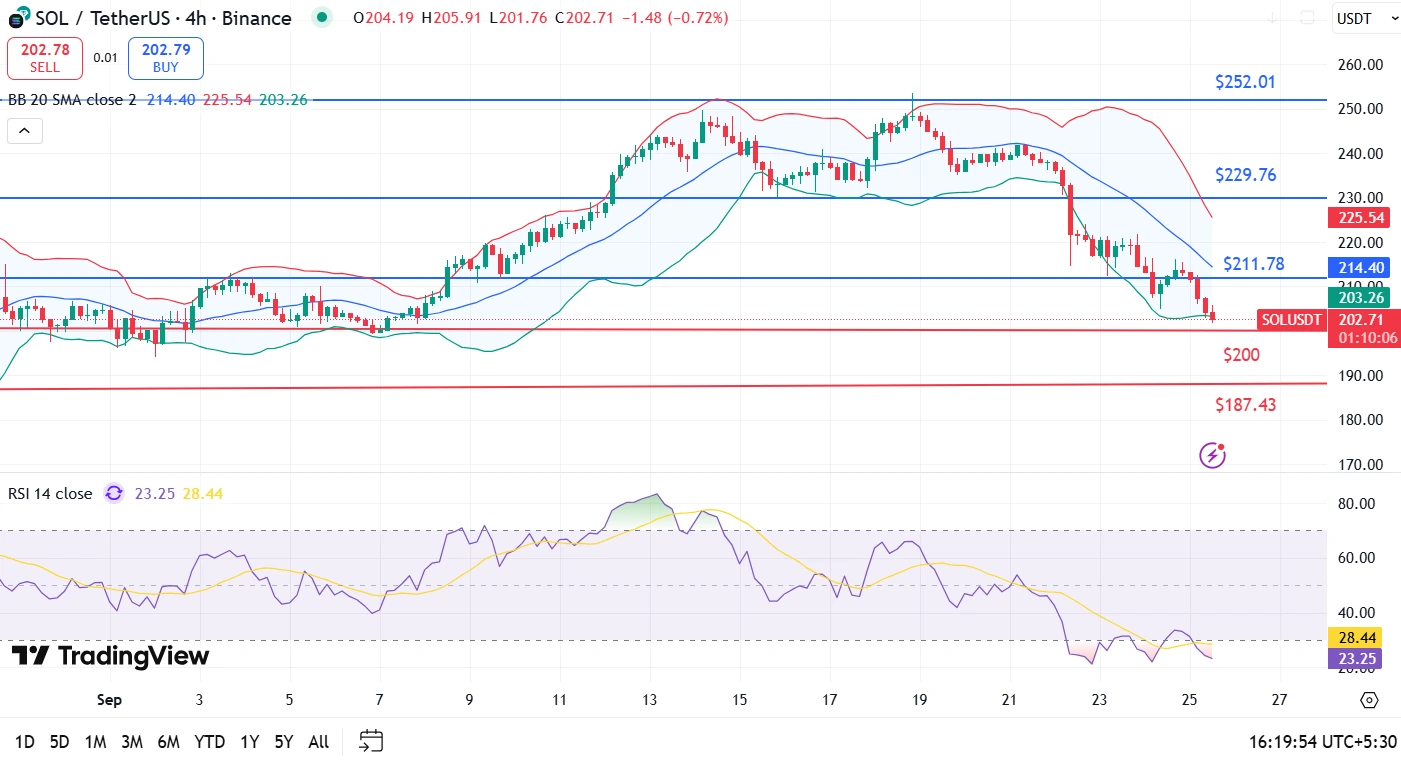Click the SOL coin logo icon
This screenshot has width=1401, height=762.
tap(17, 18)
